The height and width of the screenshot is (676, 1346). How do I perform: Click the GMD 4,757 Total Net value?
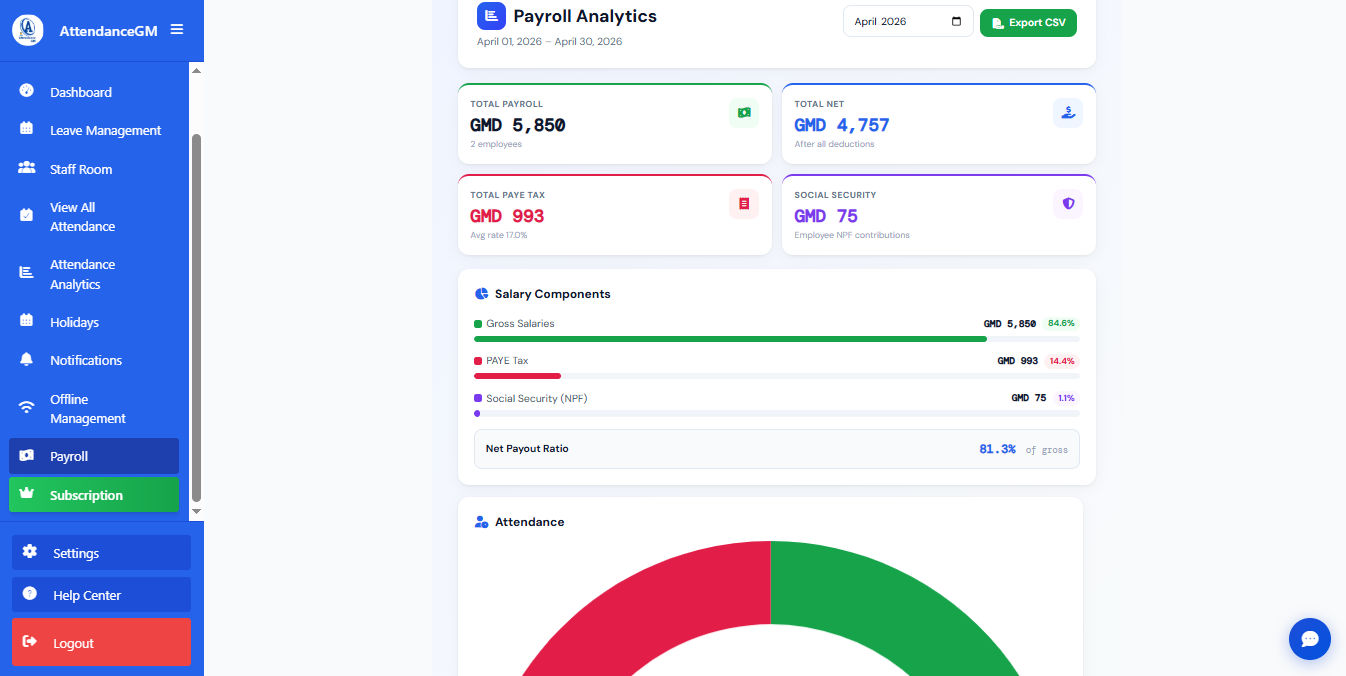[x=842, y=125]
